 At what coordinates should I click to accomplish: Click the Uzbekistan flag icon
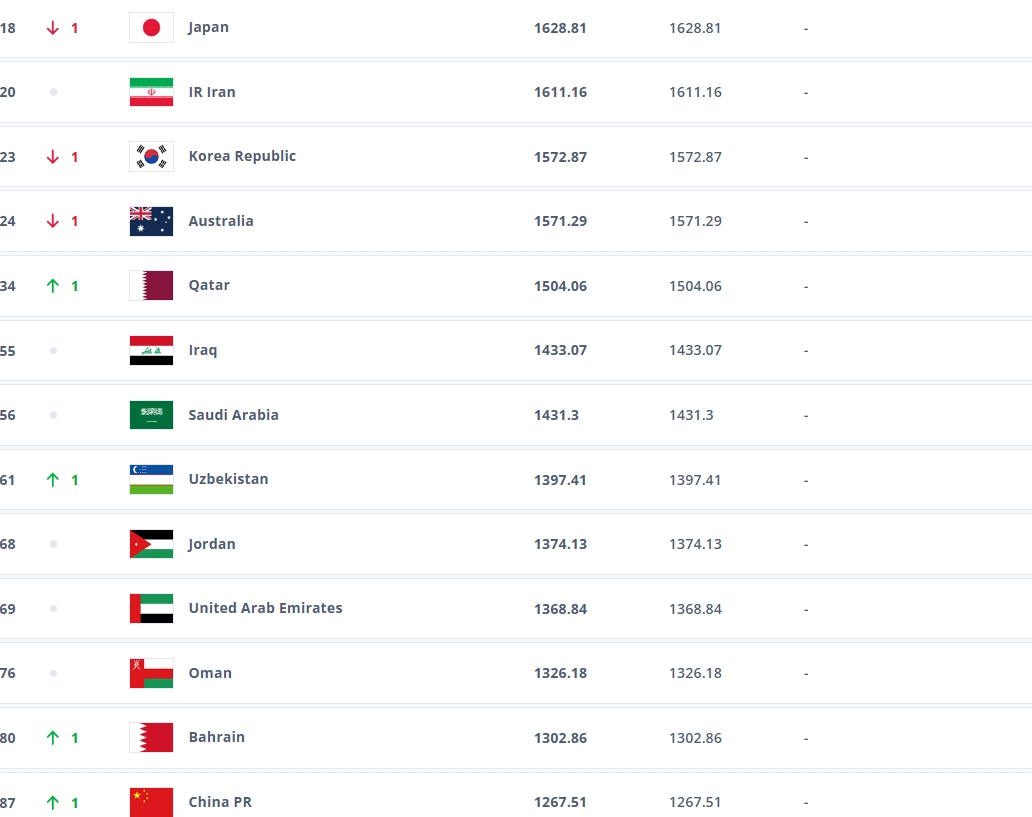click(151, 479)
